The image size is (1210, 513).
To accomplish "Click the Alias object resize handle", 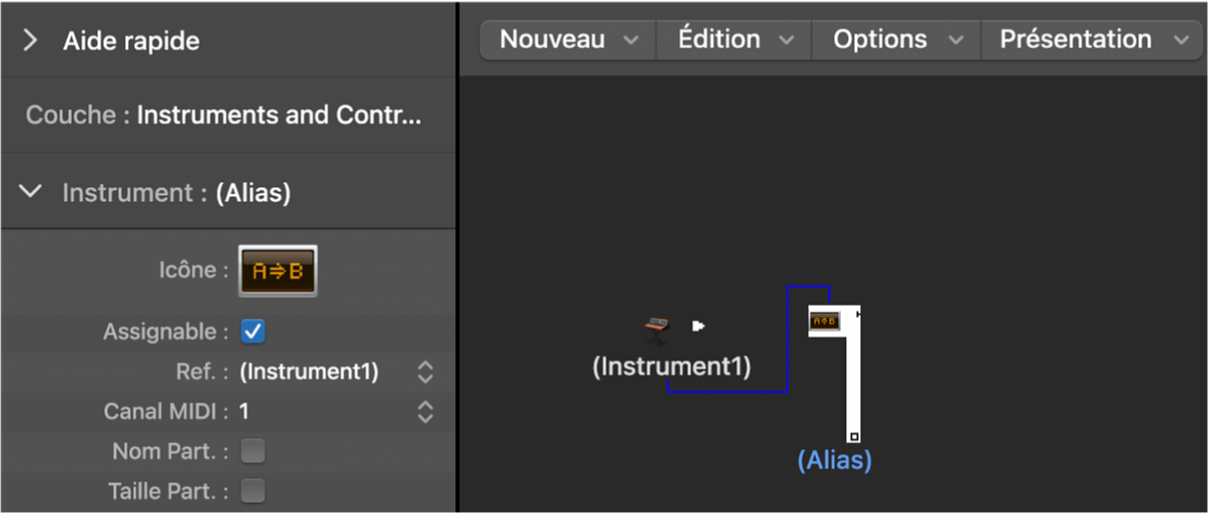I will point(854,437).
